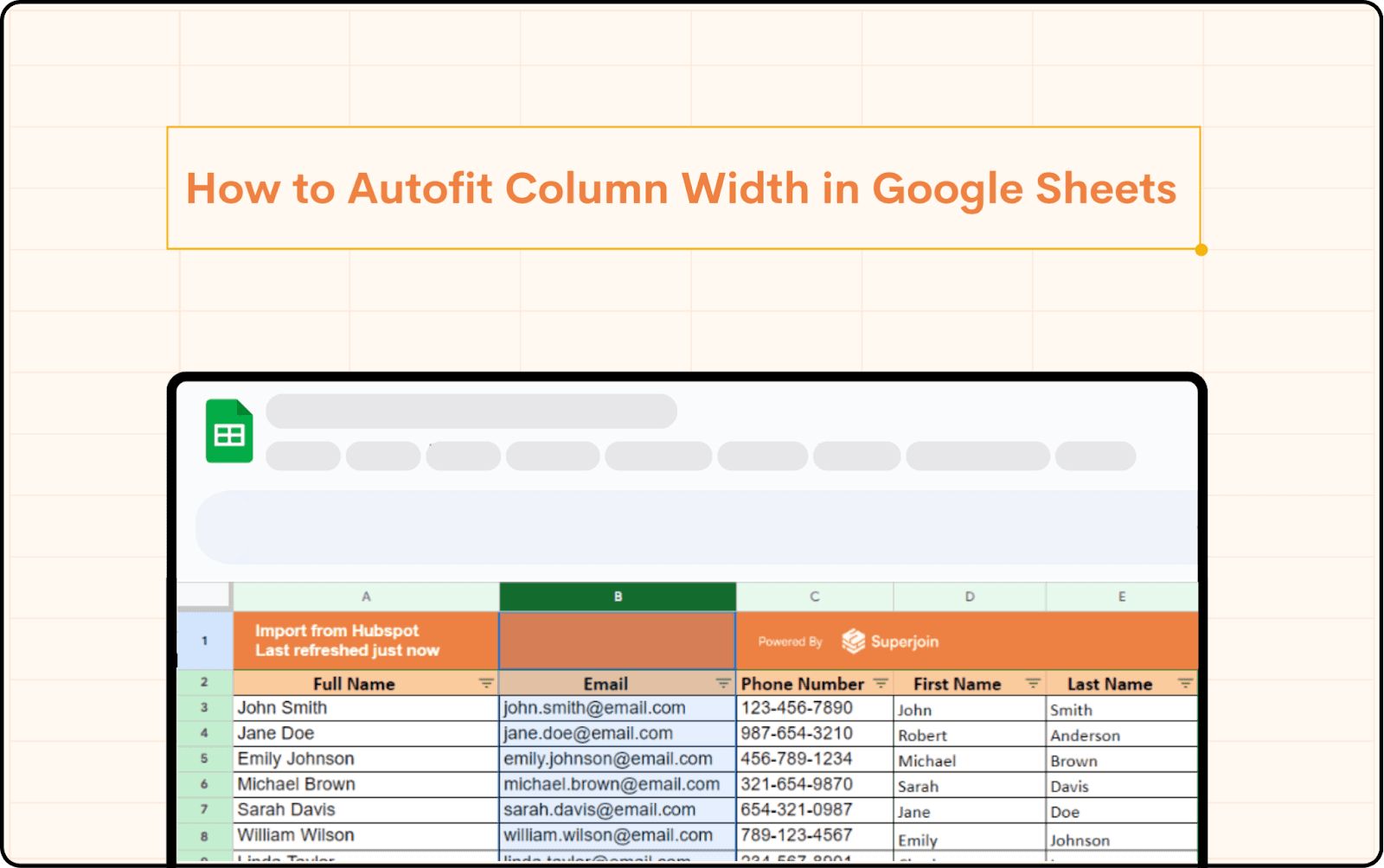Click the 'First Name' header cell
Screen dimensions: 1384x868
point(970,683)
